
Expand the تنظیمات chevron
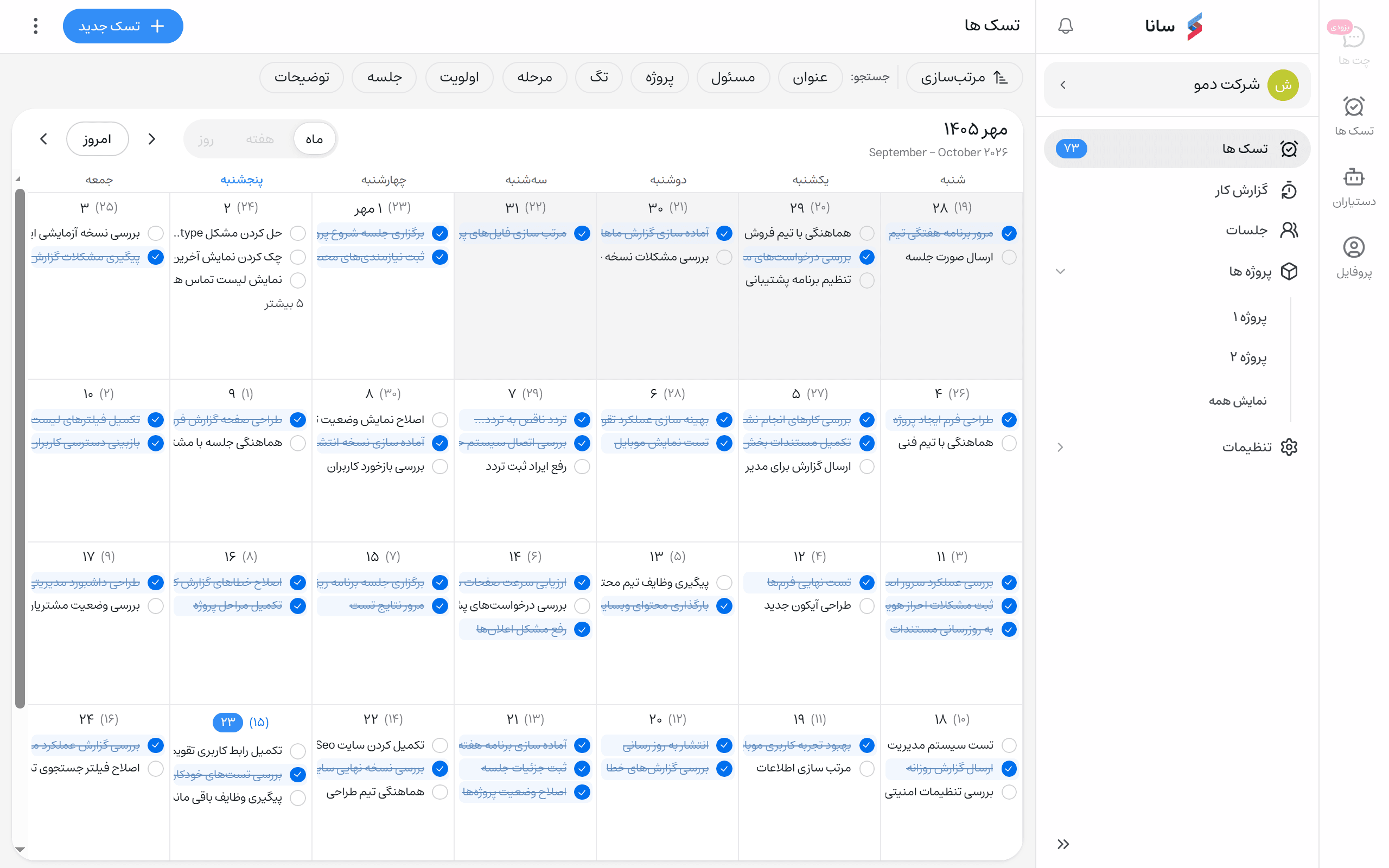1061,446
